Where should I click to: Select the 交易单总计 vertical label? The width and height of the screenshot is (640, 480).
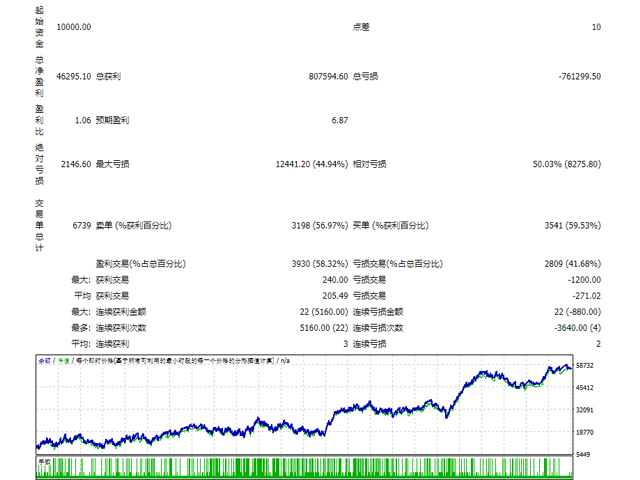[39, 226]
